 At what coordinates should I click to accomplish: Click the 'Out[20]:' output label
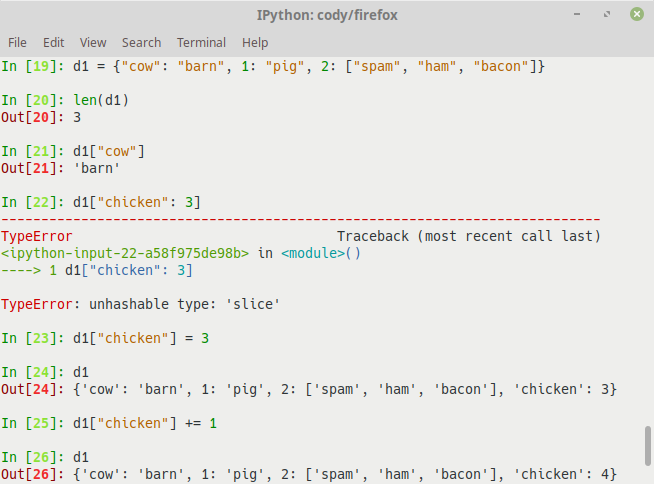coord(33,117)
